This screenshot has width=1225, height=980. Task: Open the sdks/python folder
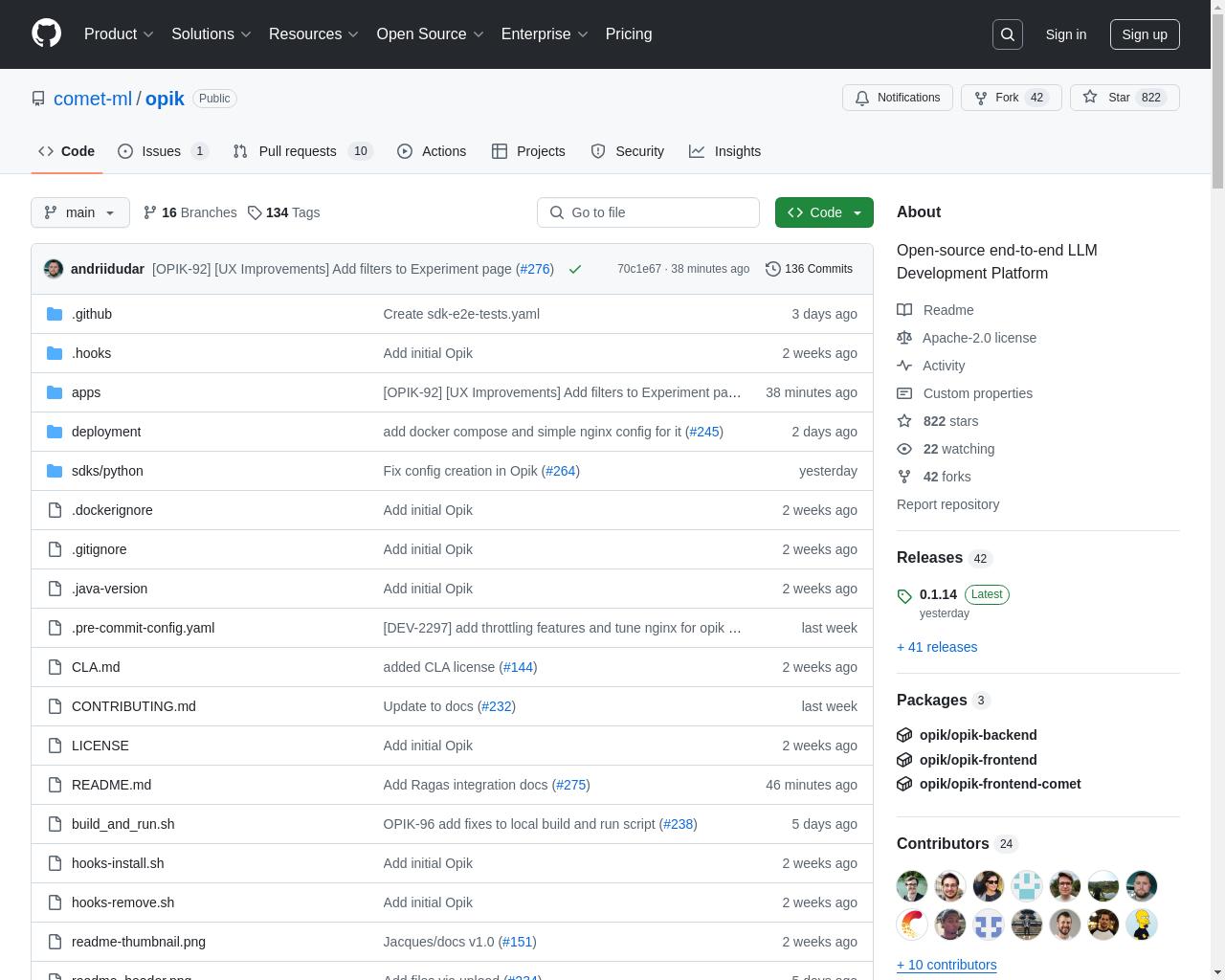(107, 471)
